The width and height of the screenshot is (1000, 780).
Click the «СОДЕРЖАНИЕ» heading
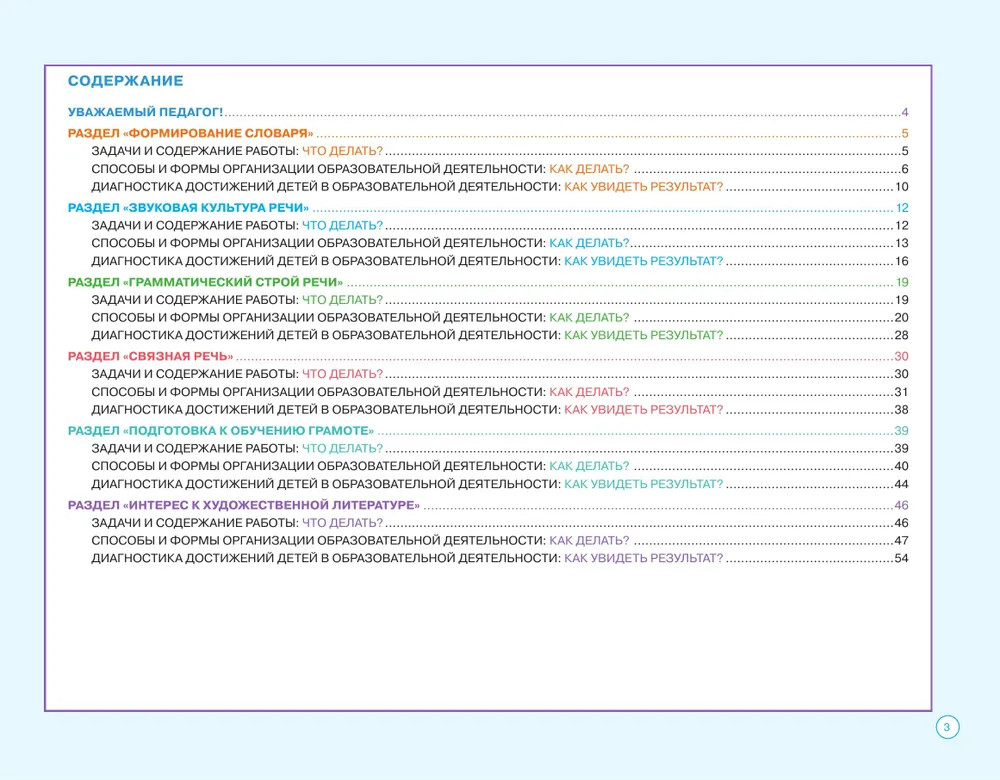coord(125,81)
